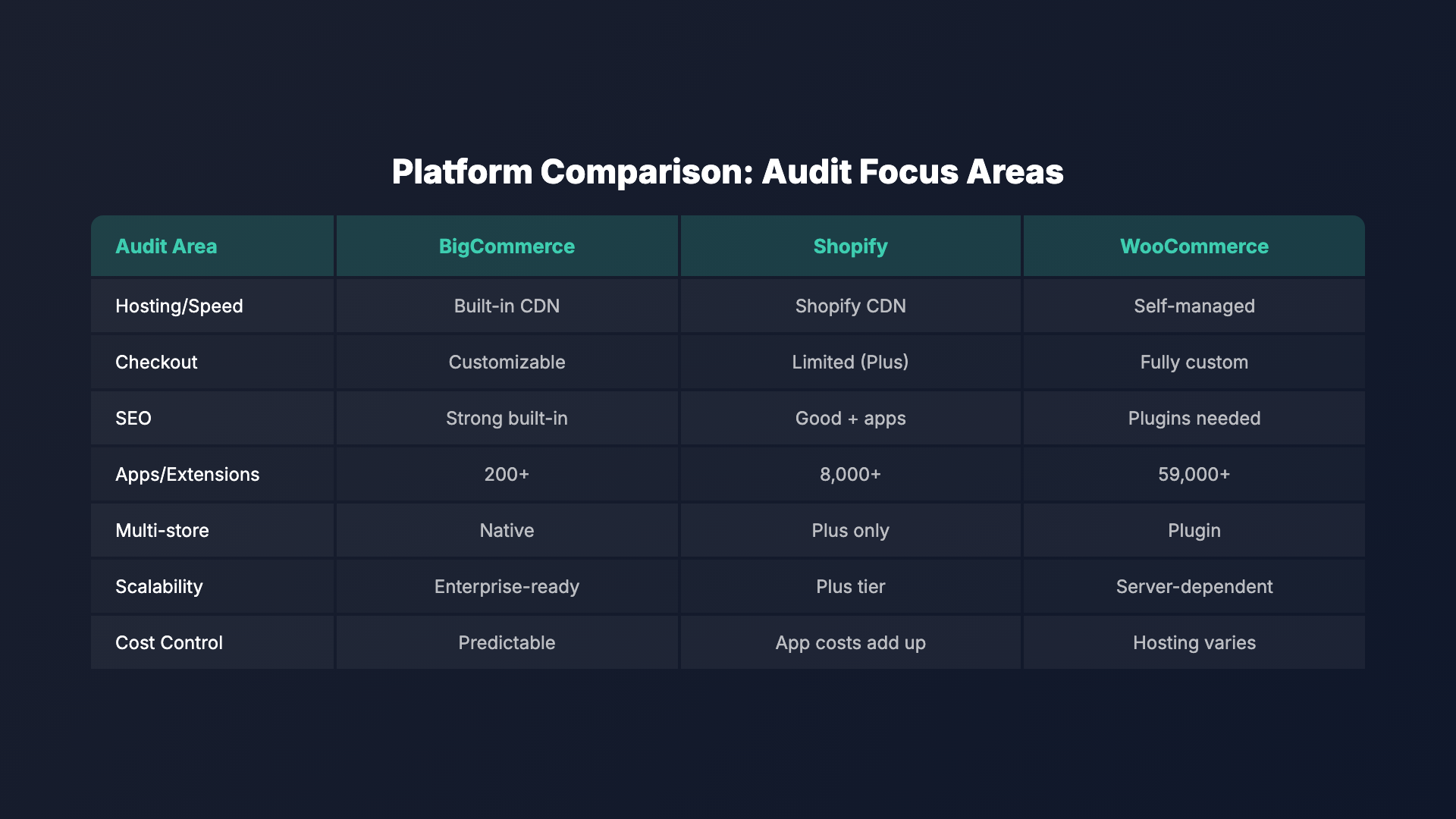Click the Audit Area header cell

click(166, 246)
